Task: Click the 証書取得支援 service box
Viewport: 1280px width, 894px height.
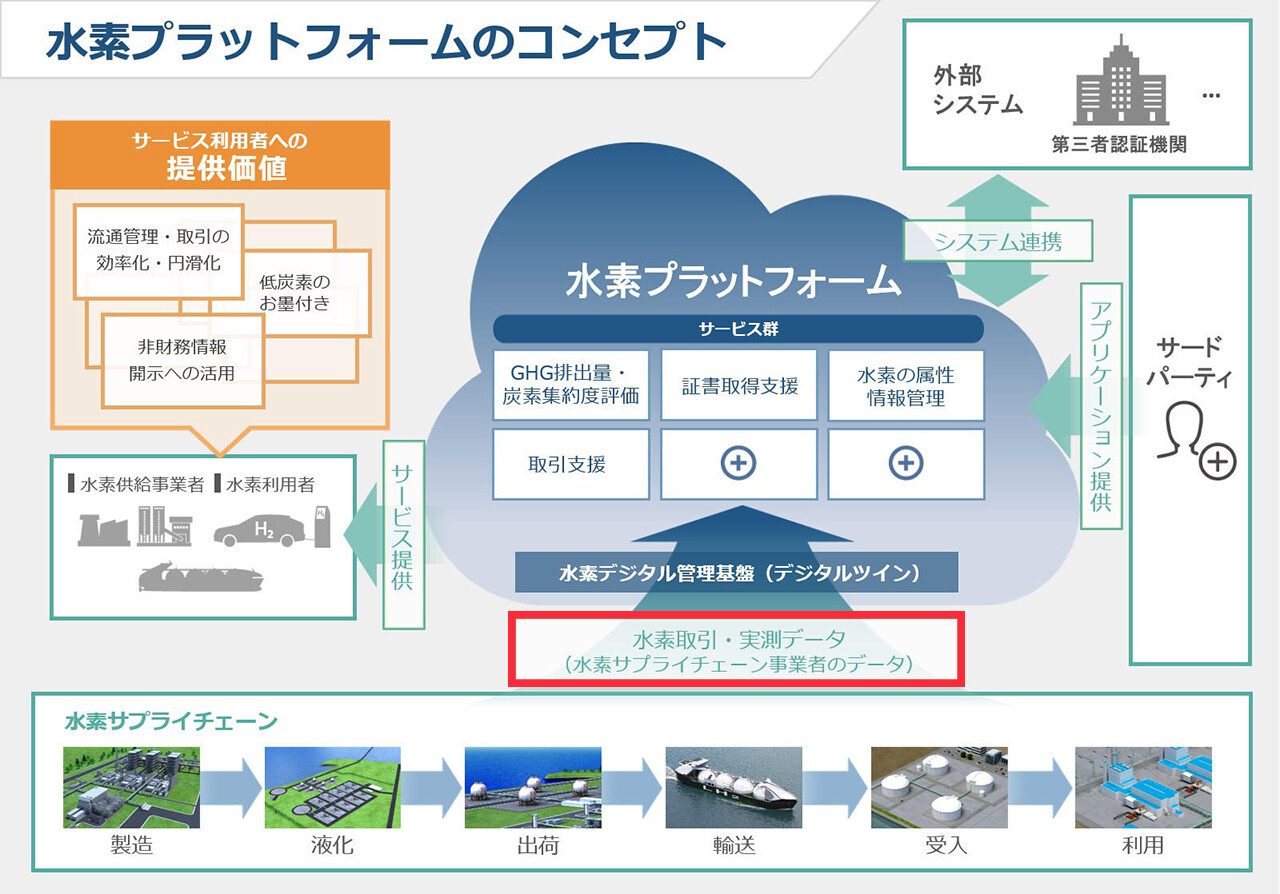Action: [739, 385]
